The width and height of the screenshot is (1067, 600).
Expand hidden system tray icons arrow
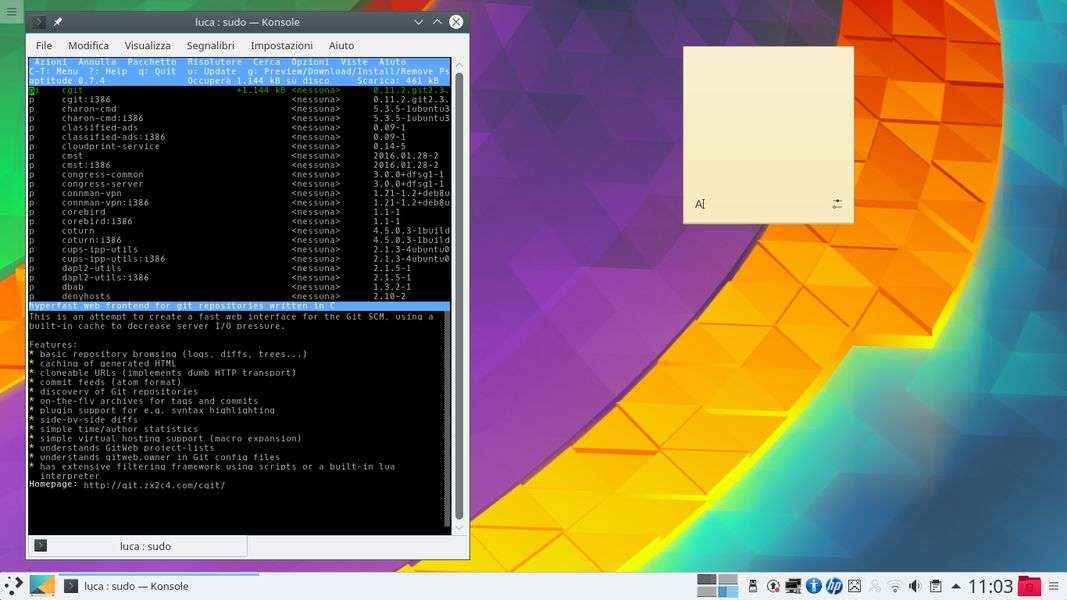point(956,586)
